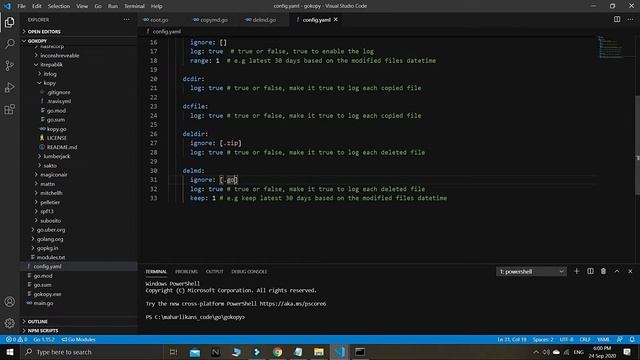This screenshot has width=640, height=360.
Task: Switch to the delmd.go tab
Action: (264, 20)
